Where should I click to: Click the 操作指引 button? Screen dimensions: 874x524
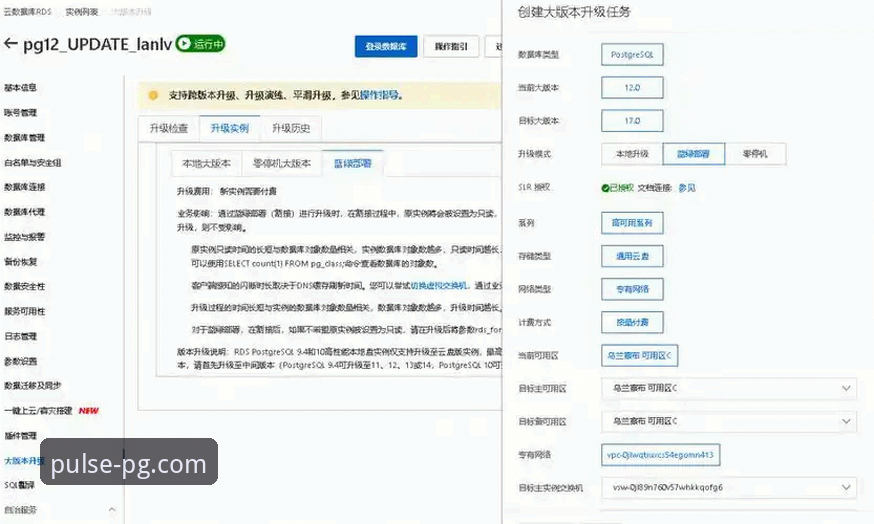click(451, 46)
